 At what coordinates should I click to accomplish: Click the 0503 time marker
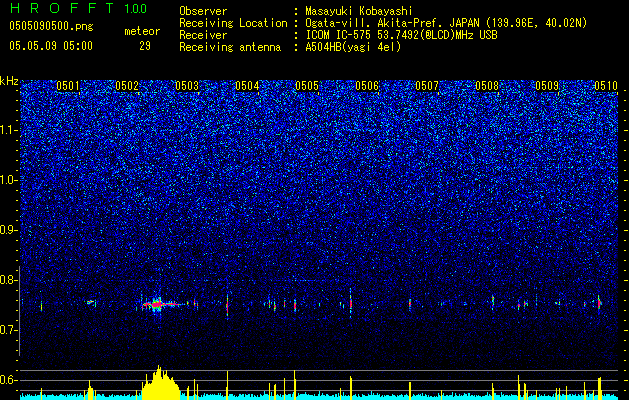click(x=187, y=85)
